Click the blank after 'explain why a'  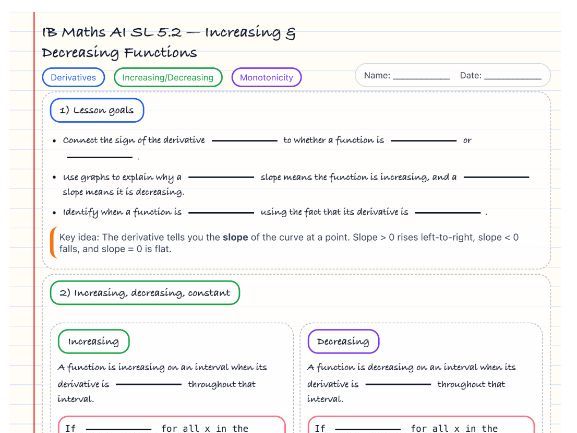point(221,177)
